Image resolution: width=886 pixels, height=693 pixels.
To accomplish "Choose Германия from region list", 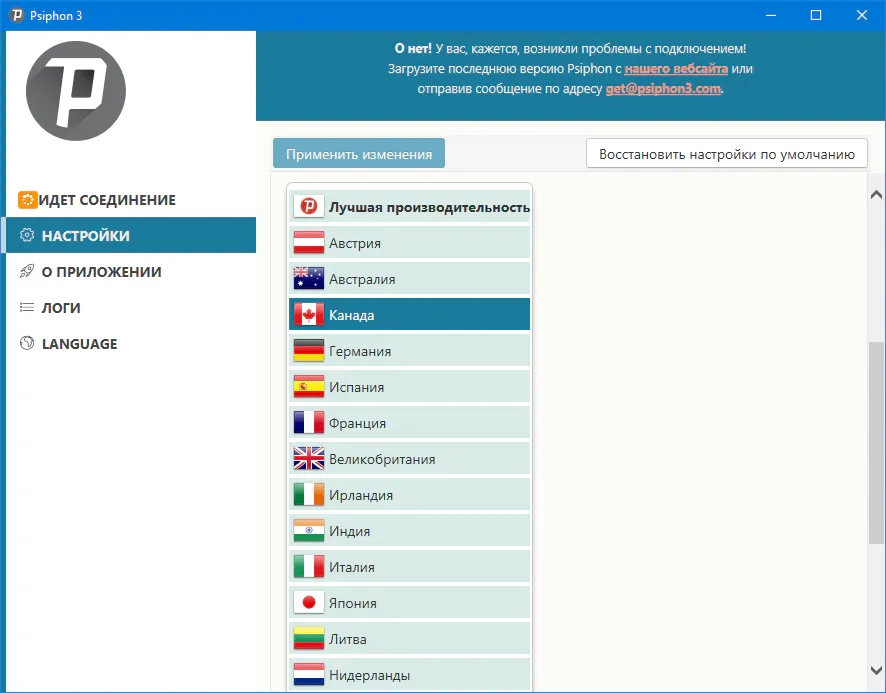I will tap(410, 351).
